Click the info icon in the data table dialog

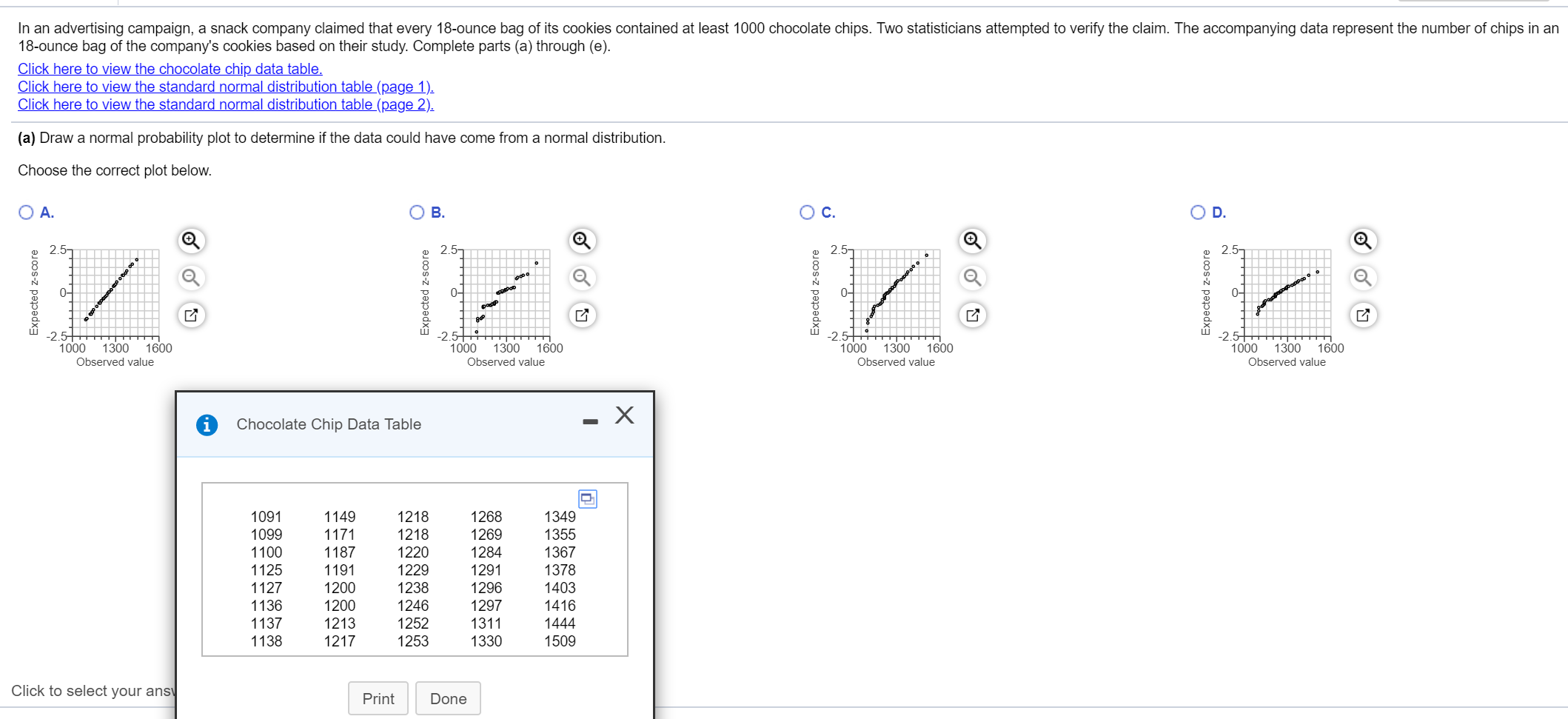(207, 425)
